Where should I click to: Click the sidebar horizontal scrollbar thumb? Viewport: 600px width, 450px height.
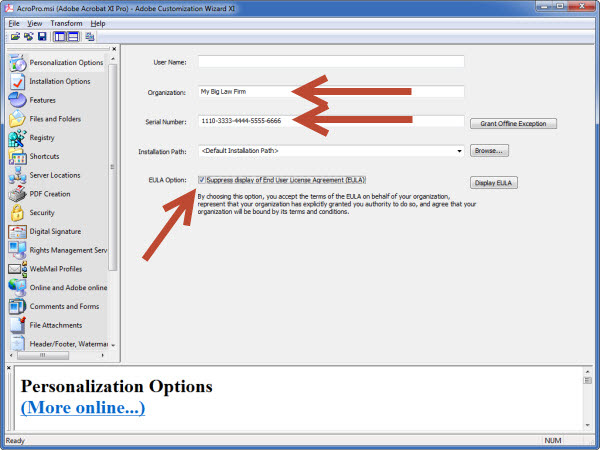click(x=43, y=355)
